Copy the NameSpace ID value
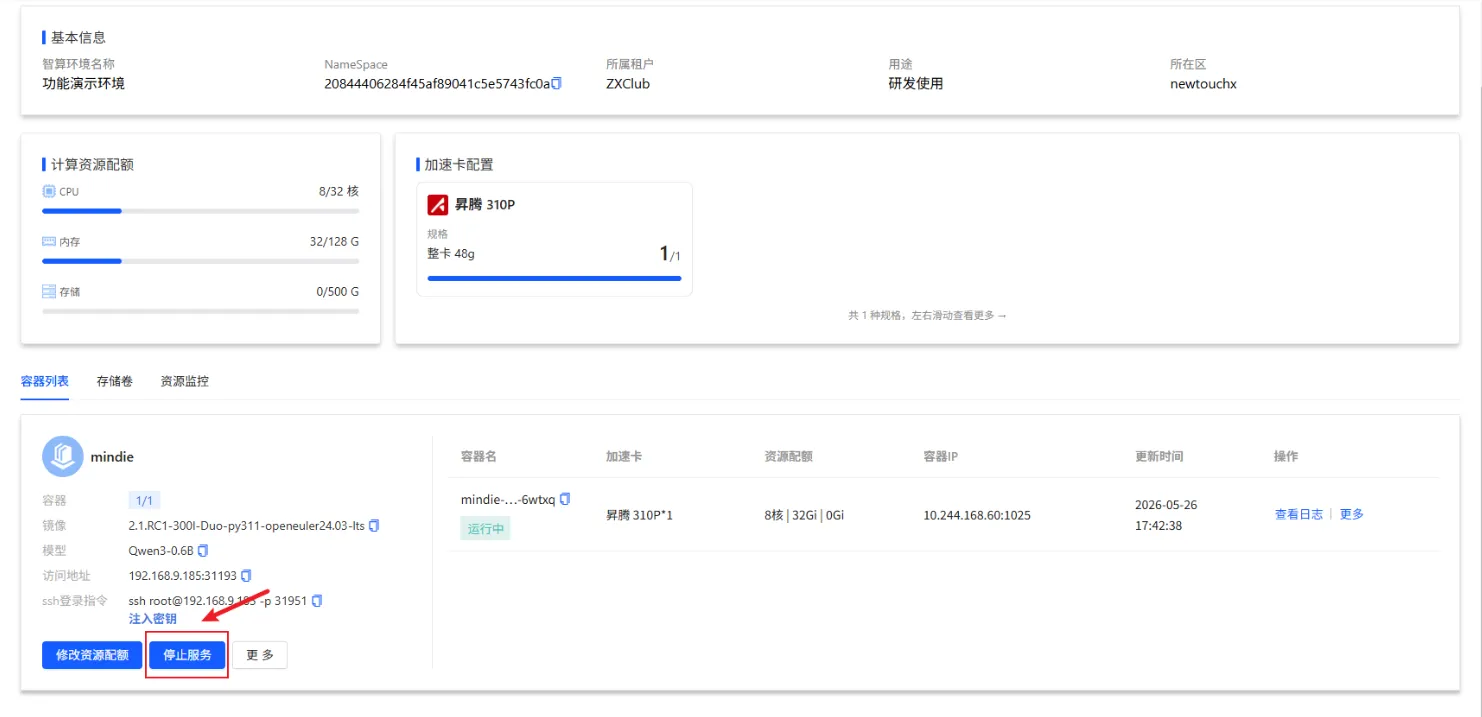 [557, 84]
